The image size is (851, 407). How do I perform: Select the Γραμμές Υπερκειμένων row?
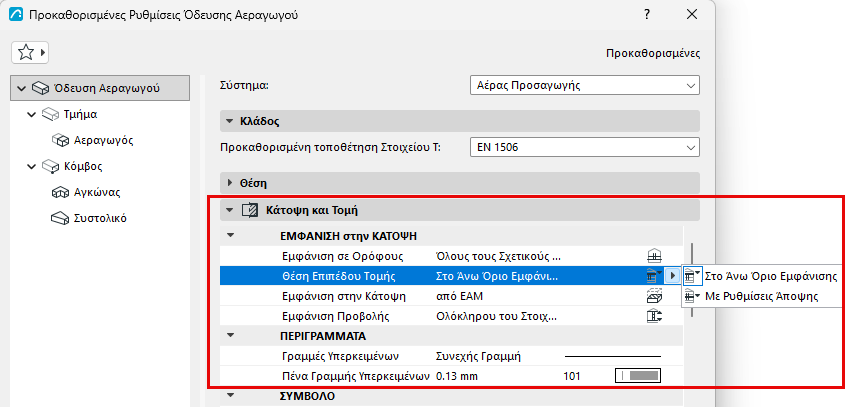pos(452,356)
